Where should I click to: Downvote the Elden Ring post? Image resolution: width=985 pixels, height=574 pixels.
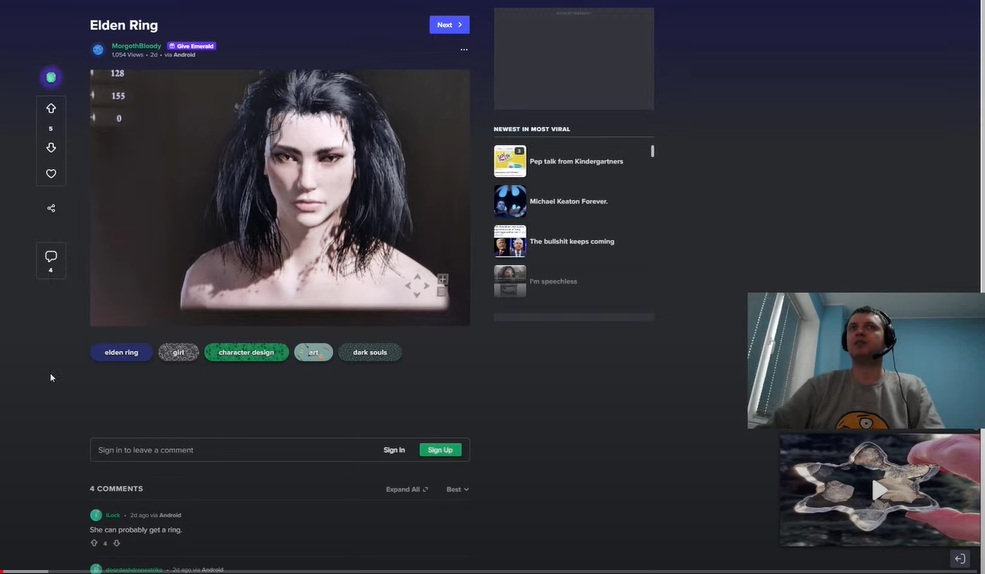coord(51,148)
